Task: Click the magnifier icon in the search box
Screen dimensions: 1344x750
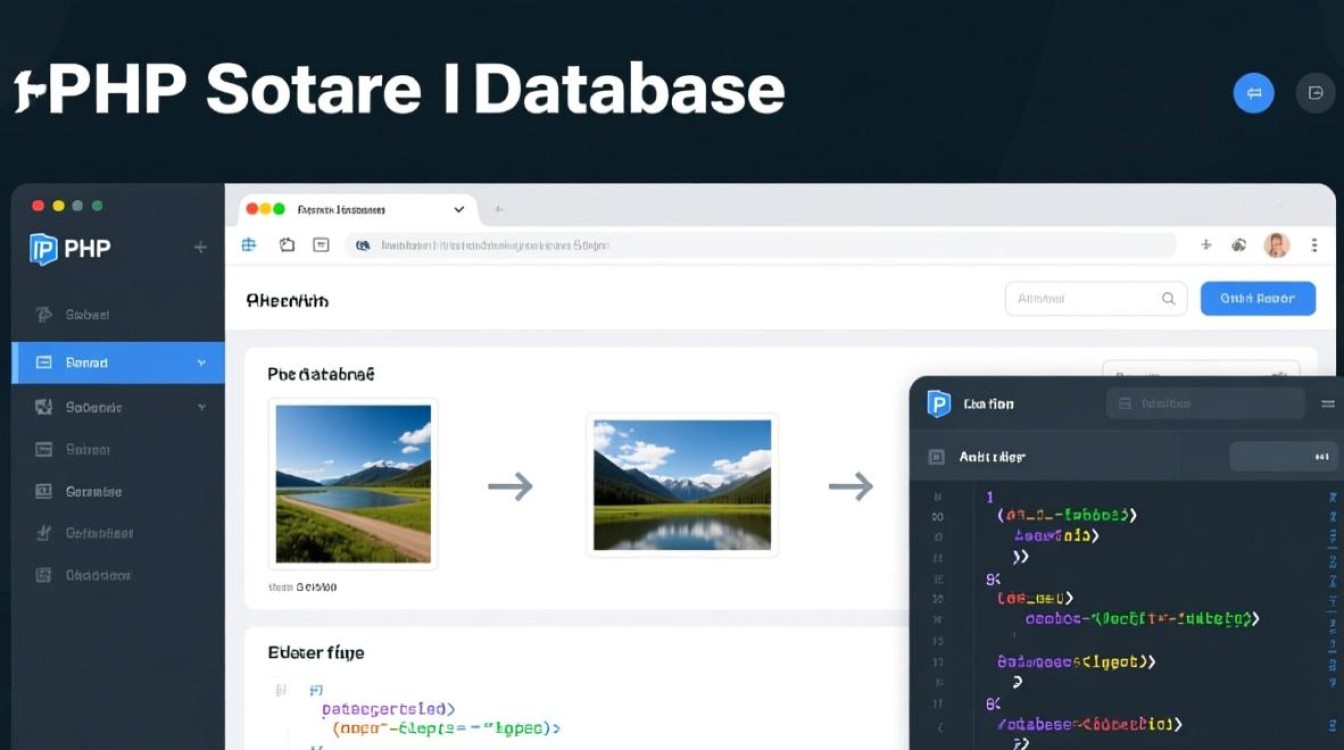Action: tap(1167, 298)
